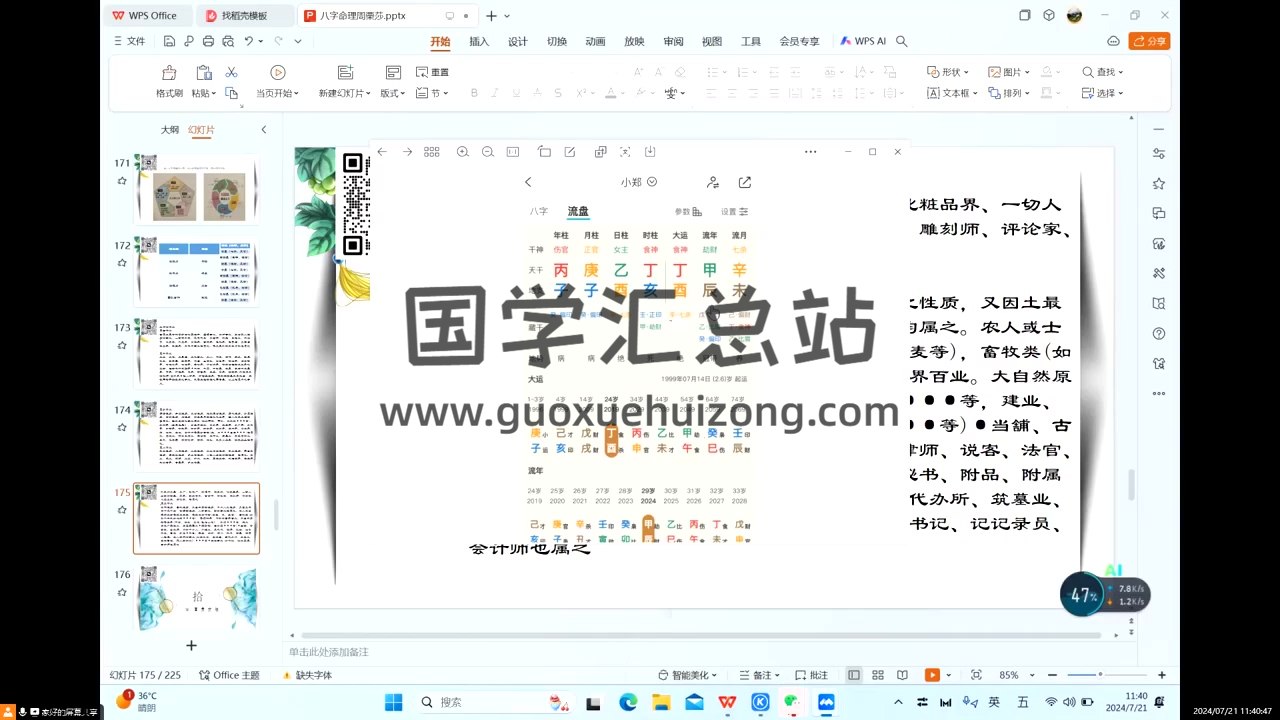Click the Undo arrow icon
1280x720 pixels.
(x=249, y=41)
